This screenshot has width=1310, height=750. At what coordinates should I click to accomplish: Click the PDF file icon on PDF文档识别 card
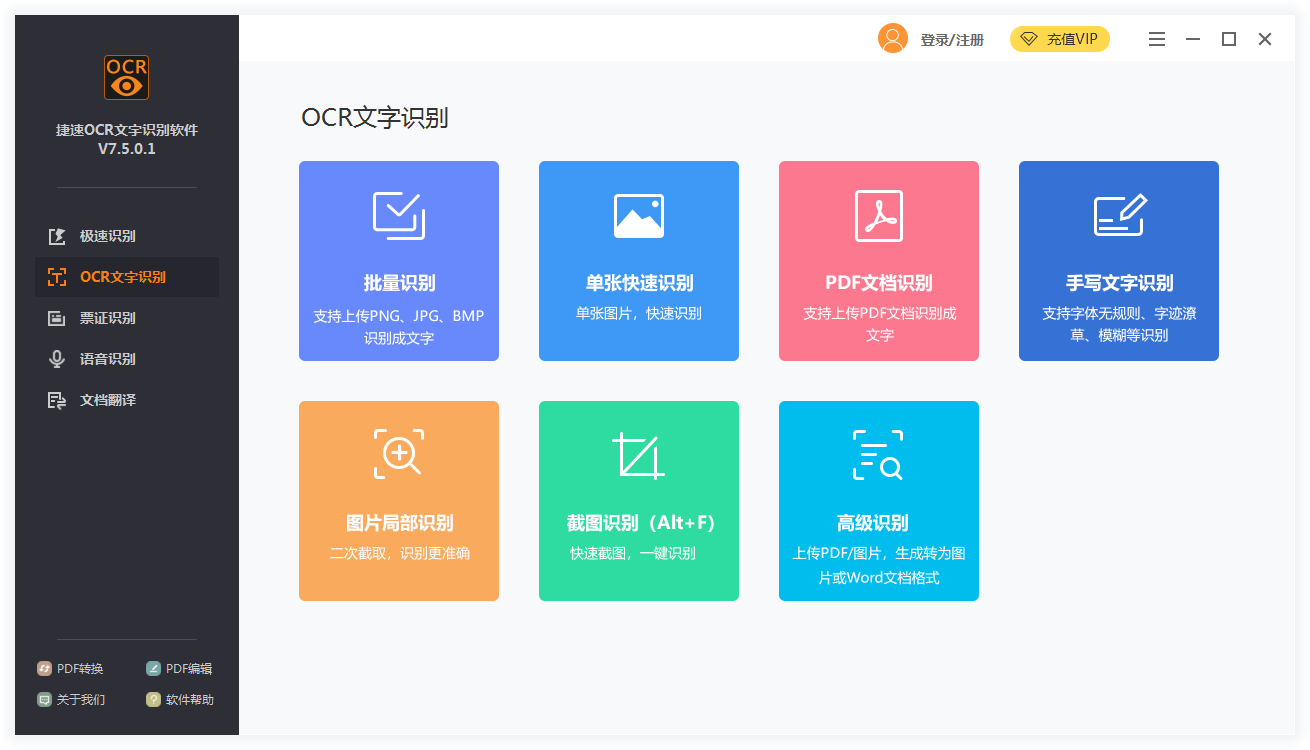coord(879,216)
